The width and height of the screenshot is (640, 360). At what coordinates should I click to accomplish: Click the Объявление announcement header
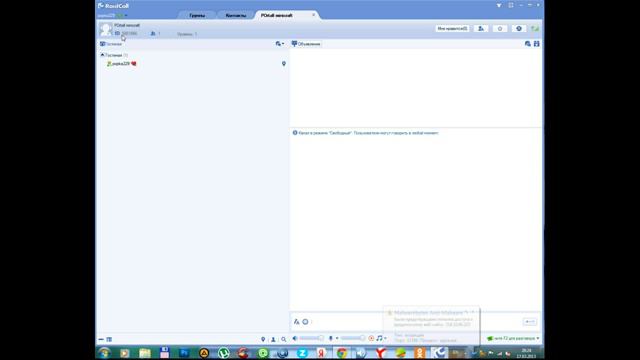(306, 44)
